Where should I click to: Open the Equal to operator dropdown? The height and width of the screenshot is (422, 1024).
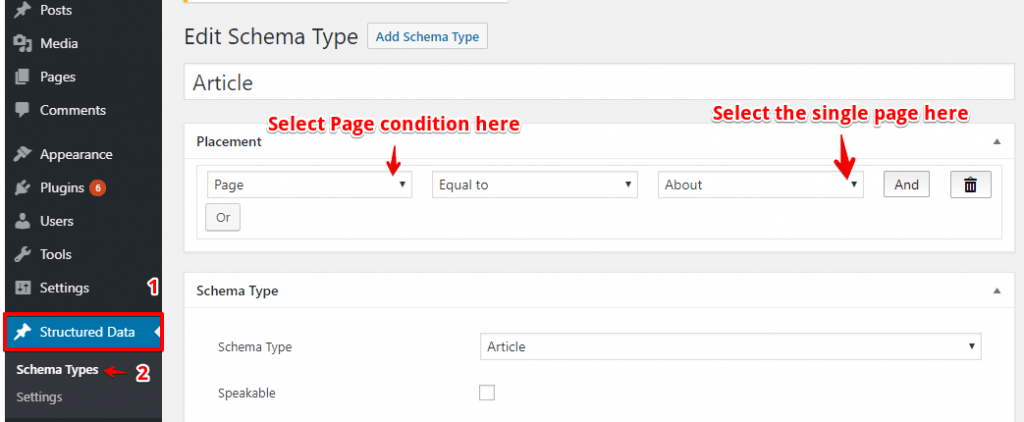coord(535,185)
